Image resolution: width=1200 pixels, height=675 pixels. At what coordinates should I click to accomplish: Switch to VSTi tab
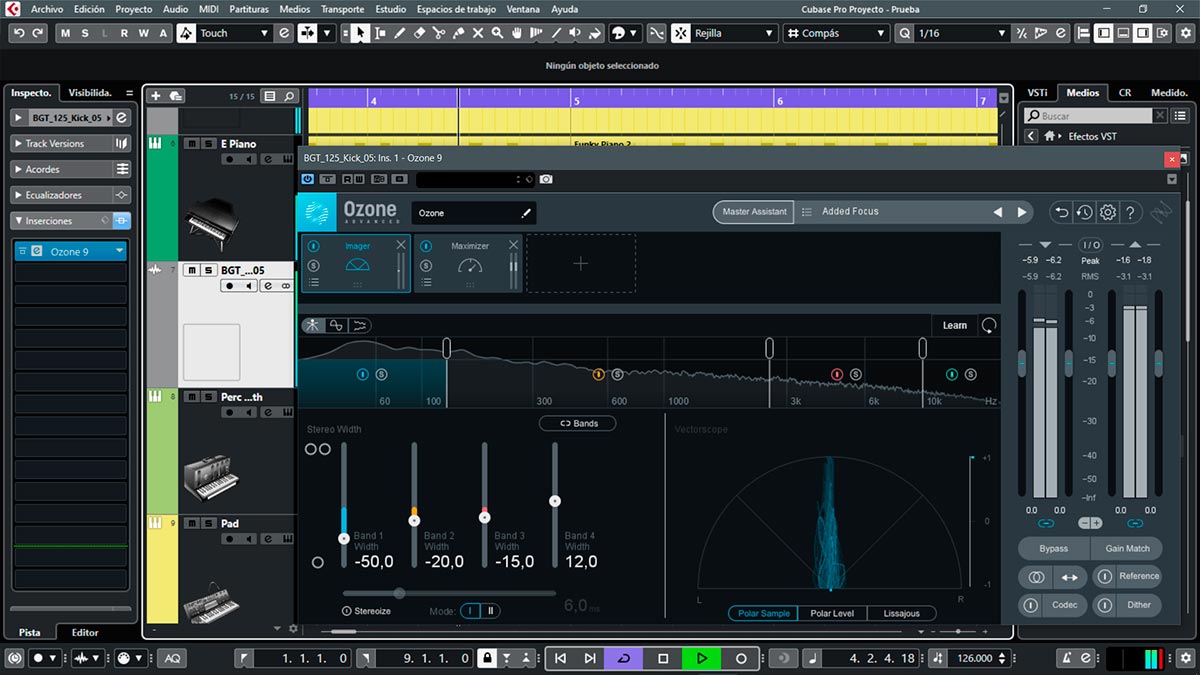tap(1037, 92)
